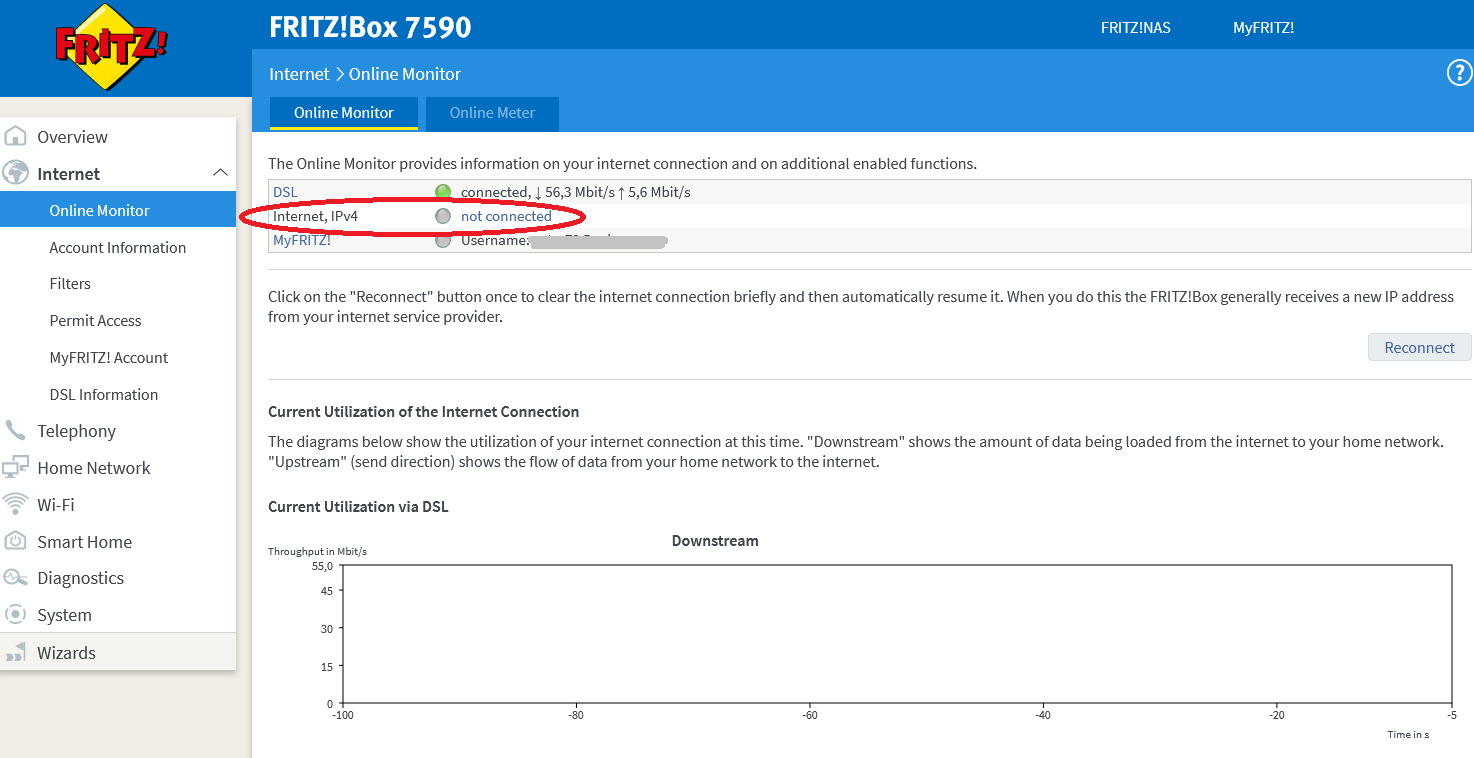Click the MyFRITZ! link in the status table

[x=302, y=240]
